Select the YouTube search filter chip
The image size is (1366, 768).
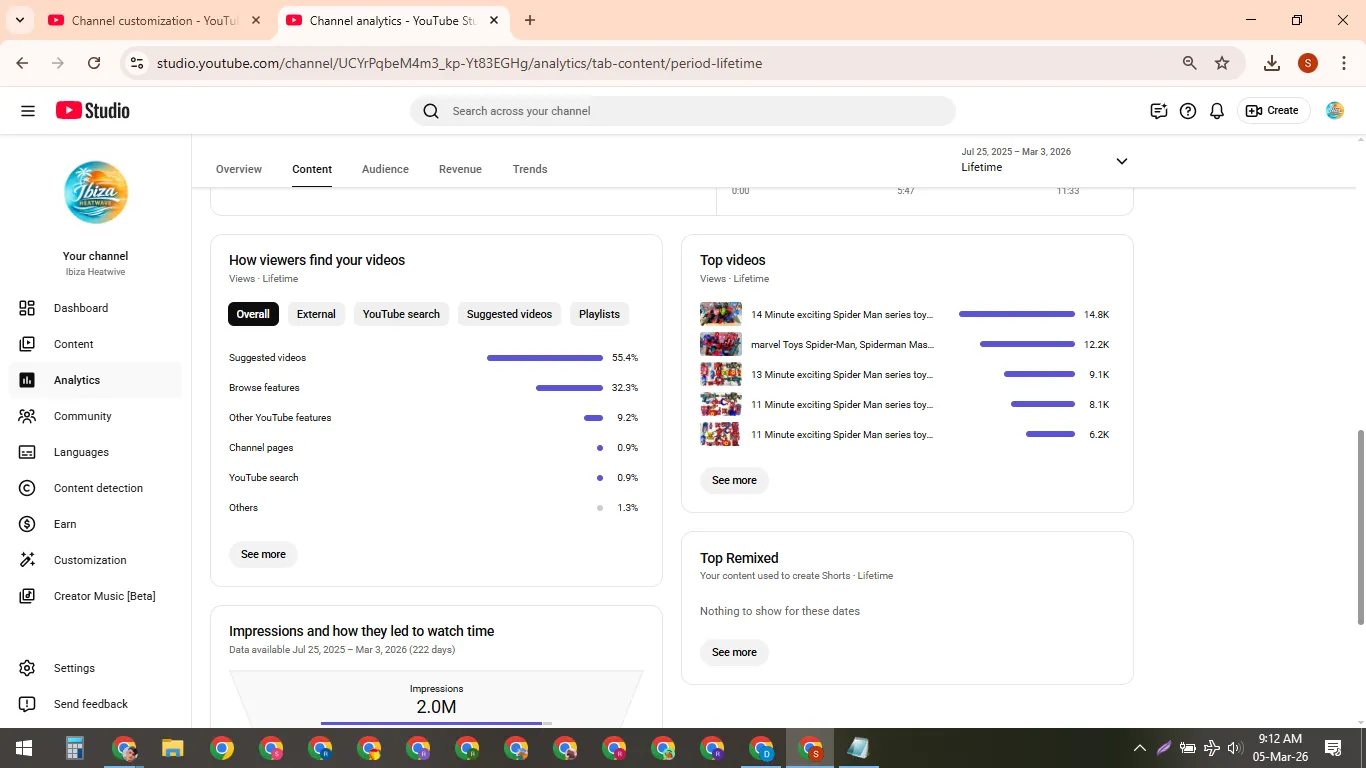pyautogui.click(x=401, y=314)
